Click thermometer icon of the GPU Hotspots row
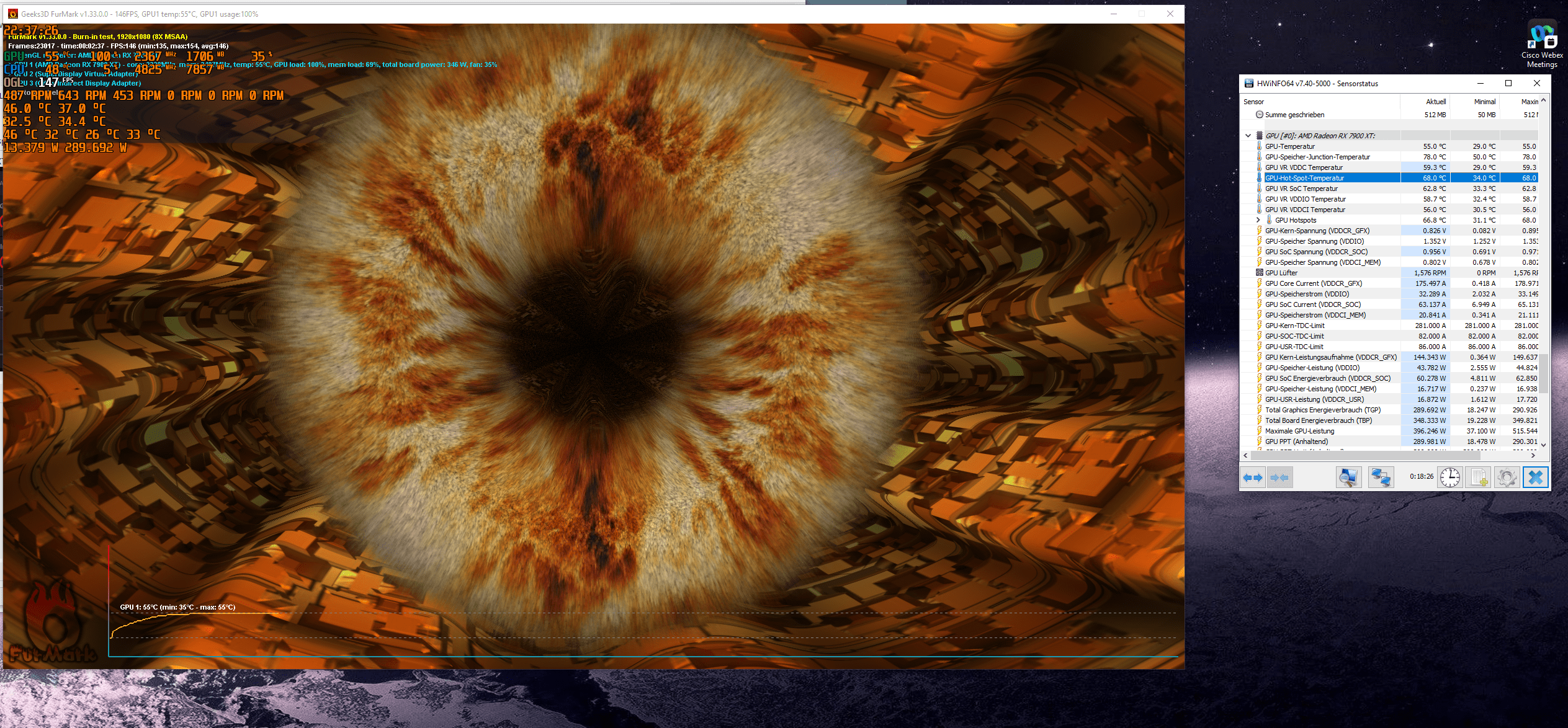Image resolution: width=1568 pixels, height=728 pixels. tap(1269, 220)
